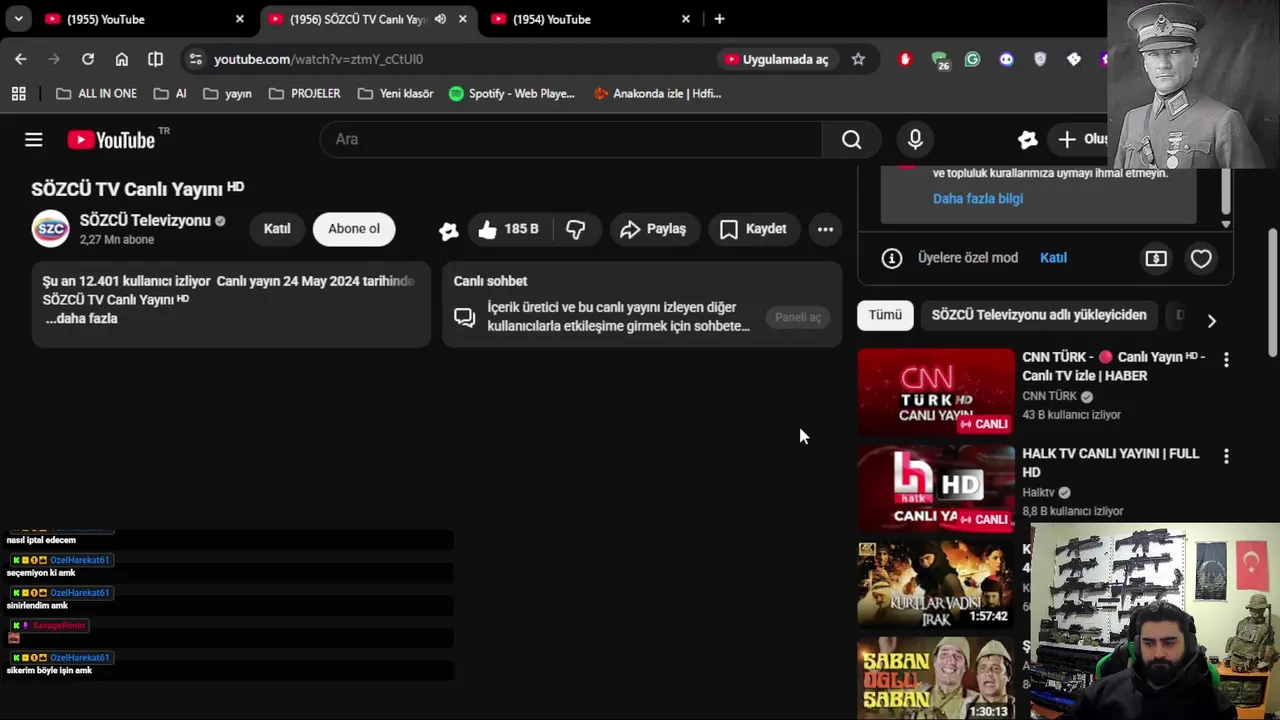Click the Katıl join button next to channel
The width and height of the screenshot is (1280, 720).
[x=277, y=229]
